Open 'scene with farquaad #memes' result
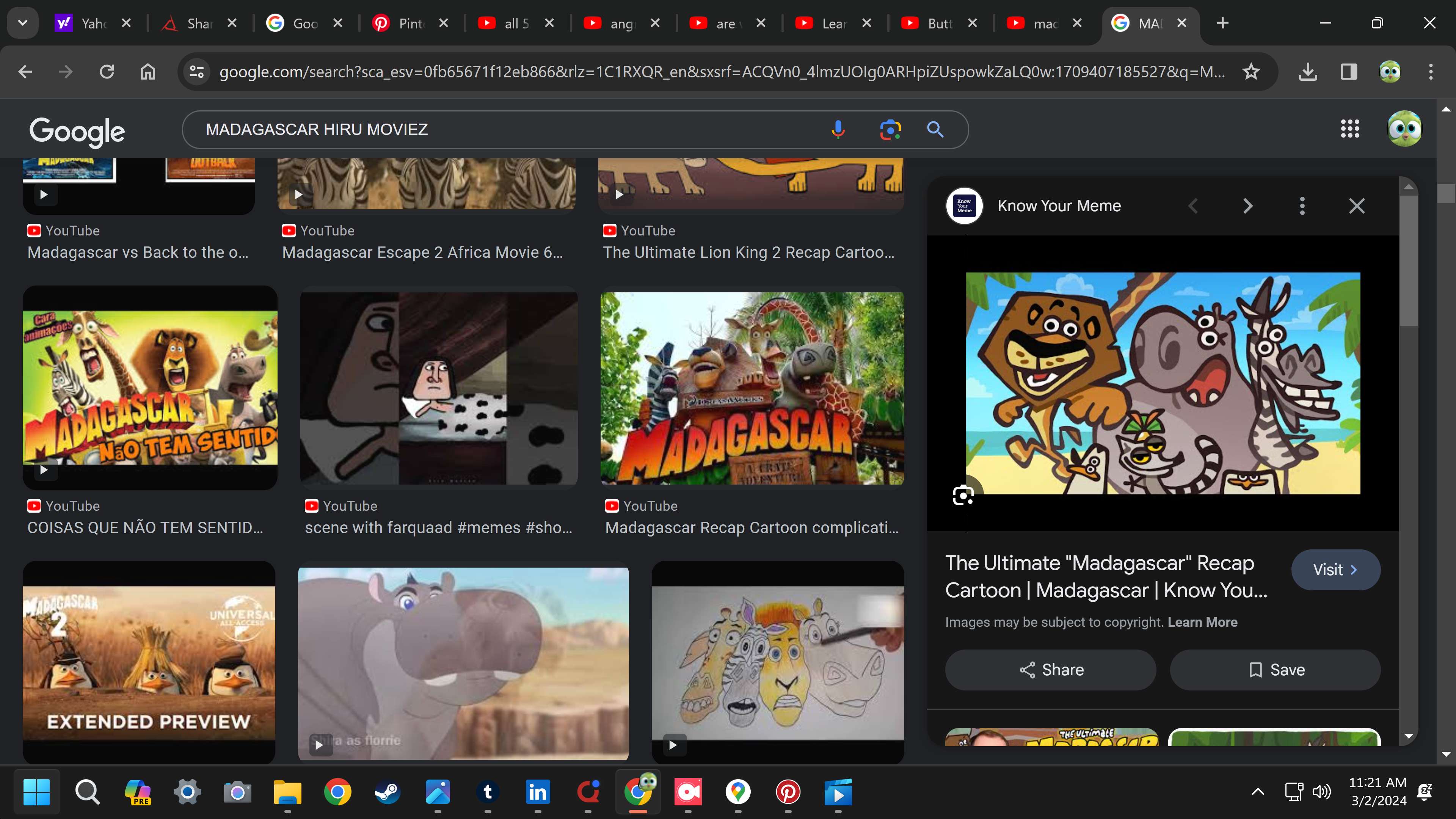The height and width of the screenshot is (819, 1456). 439,527
